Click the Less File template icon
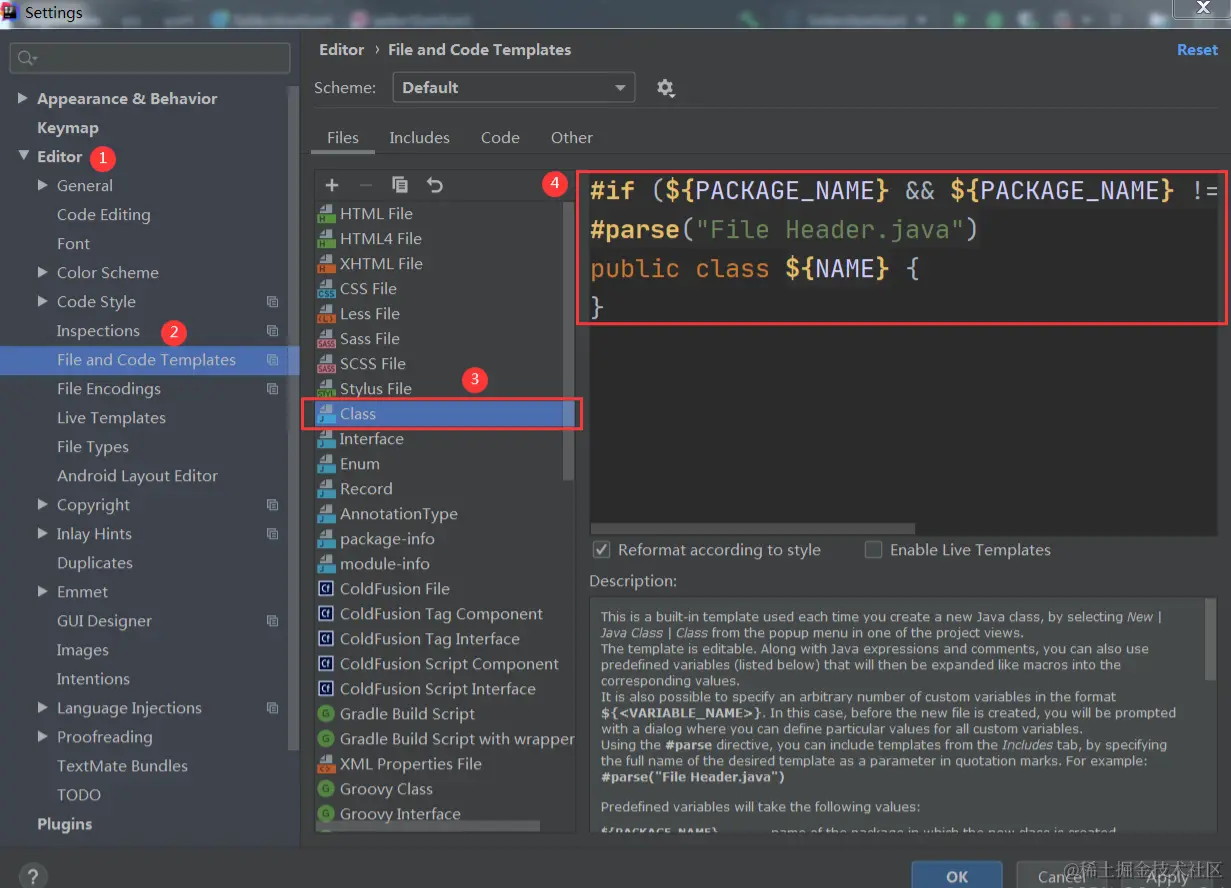The image size is (1231, 888). (x=326, y=314)
